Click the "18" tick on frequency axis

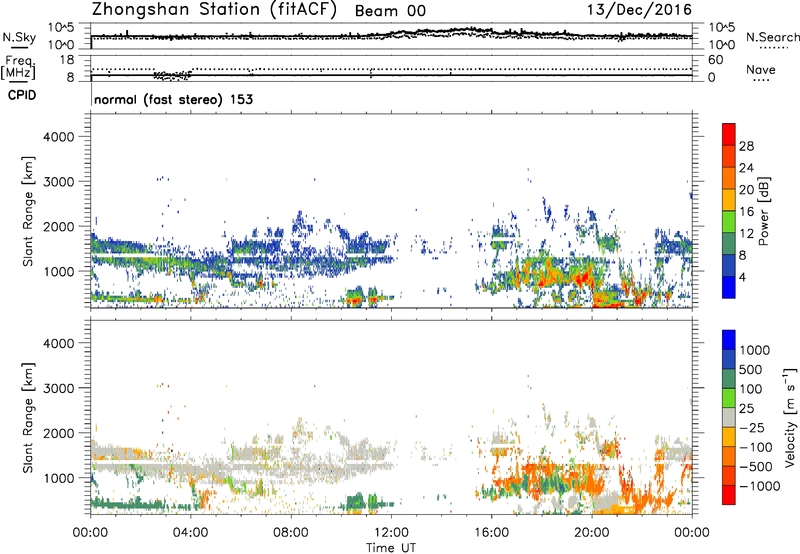[67, 60]
